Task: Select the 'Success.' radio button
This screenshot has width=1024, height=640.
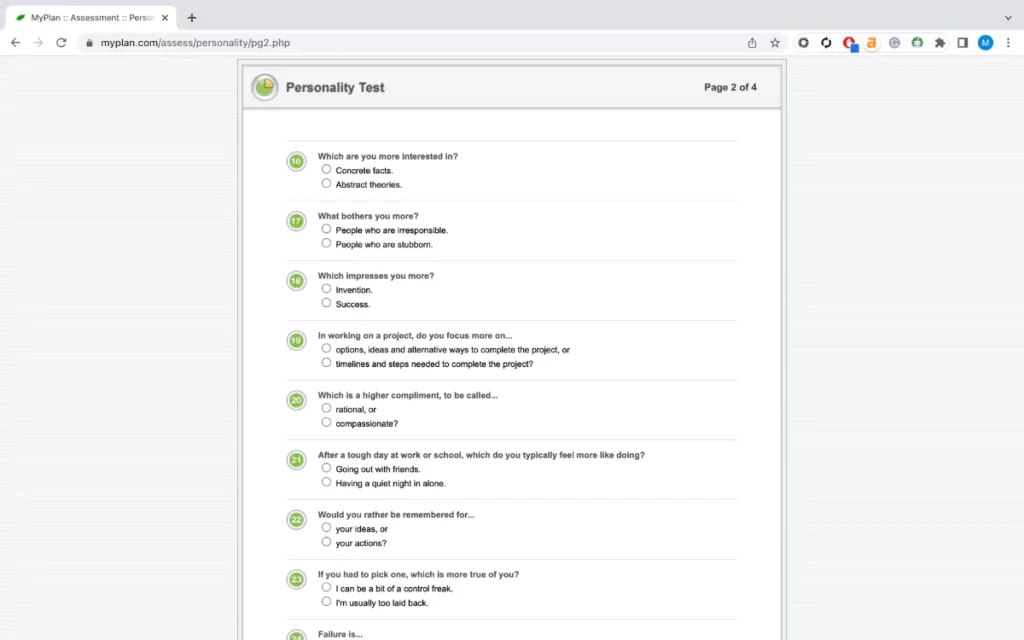Action: click(326, 303)
